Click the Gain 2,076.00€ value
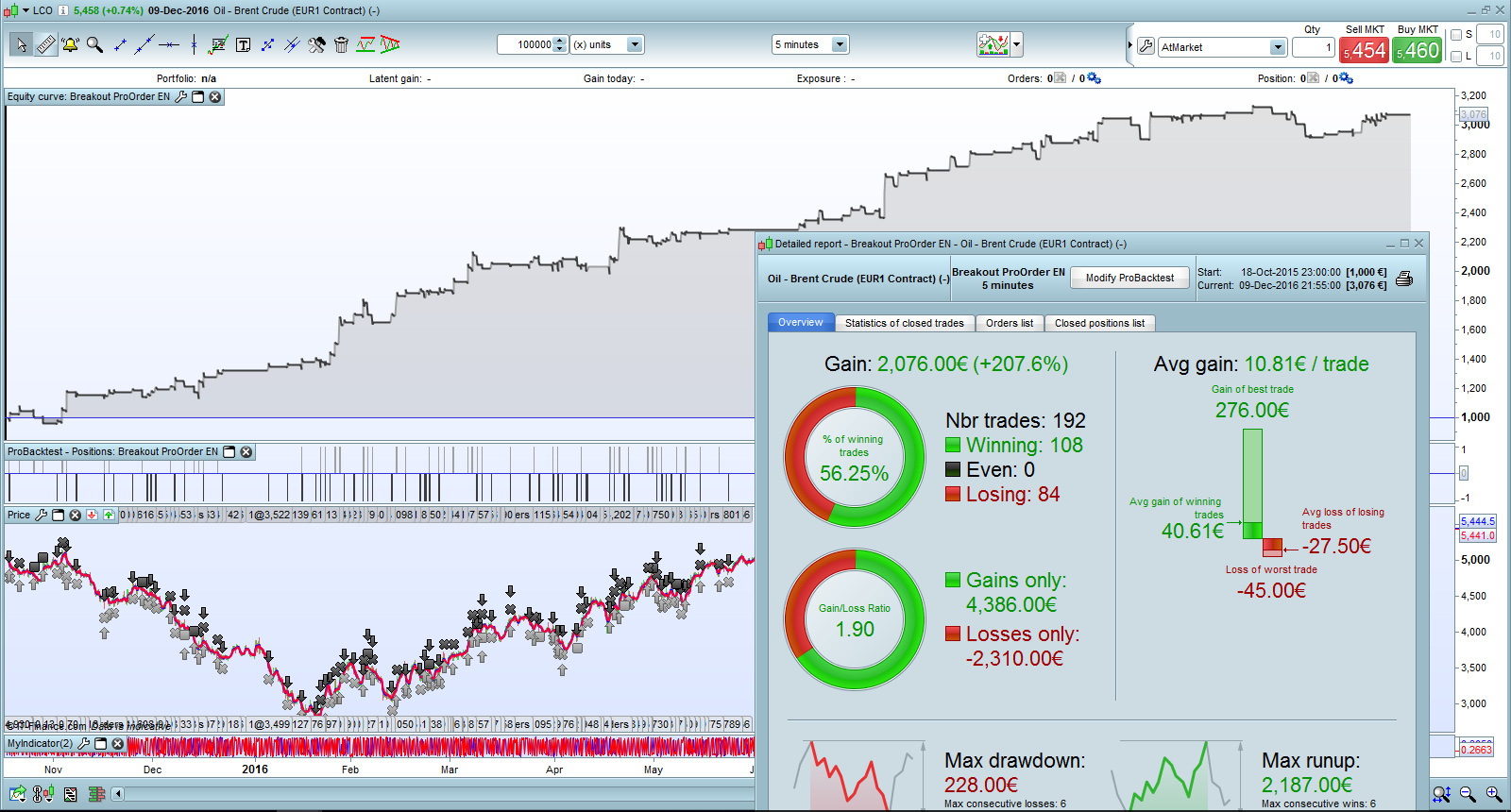The image size is (1511, 812). point(973,364)
